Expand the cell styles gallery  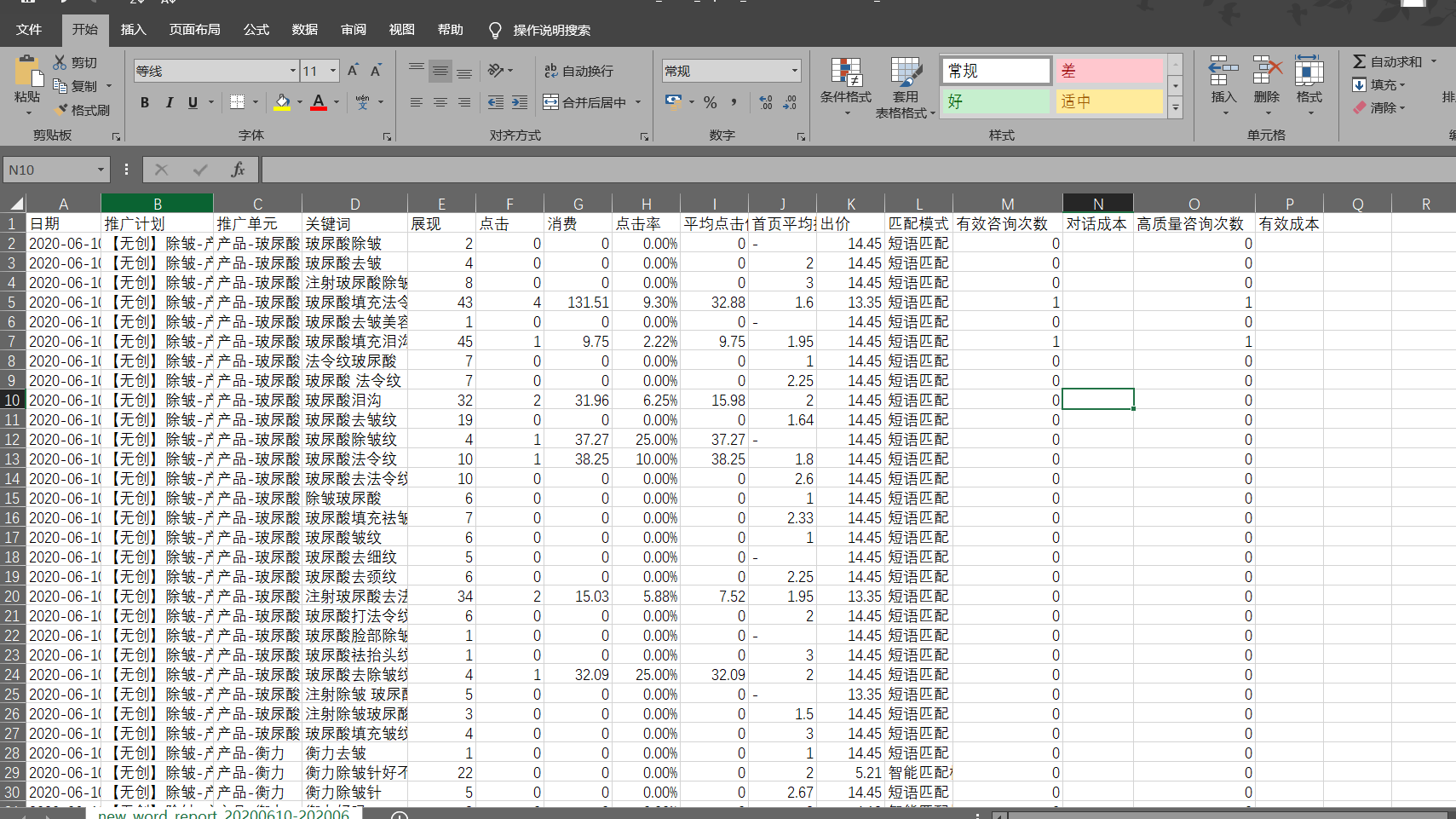(1176, 107)
